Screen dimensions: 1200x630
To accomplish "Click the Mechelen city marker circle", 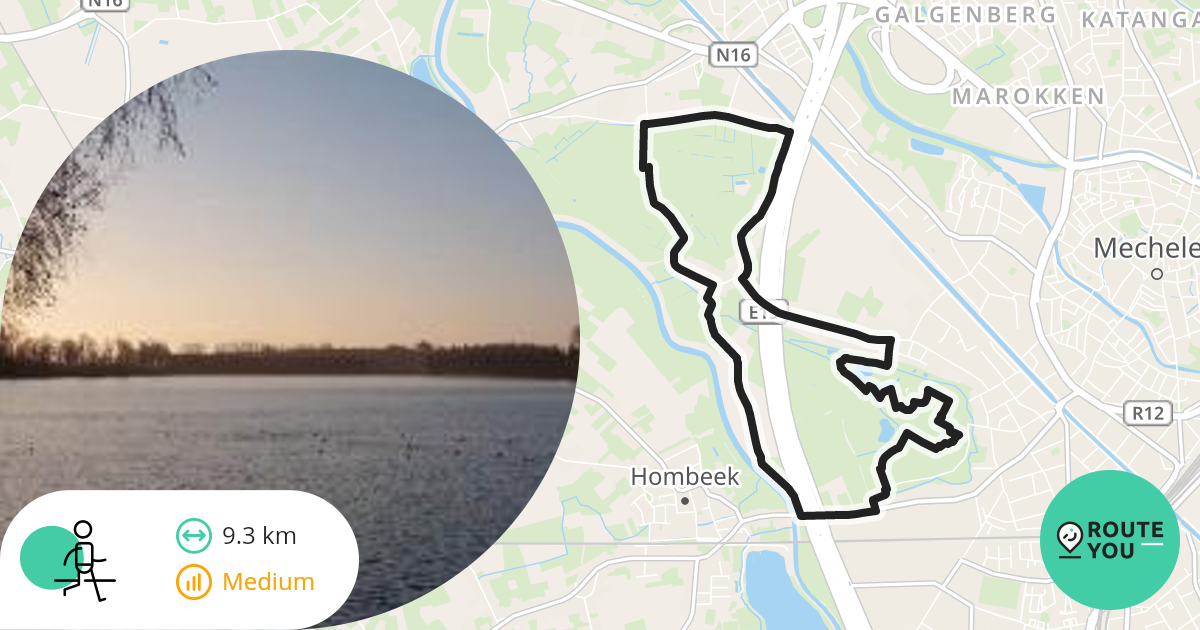I will [1157, 273].
